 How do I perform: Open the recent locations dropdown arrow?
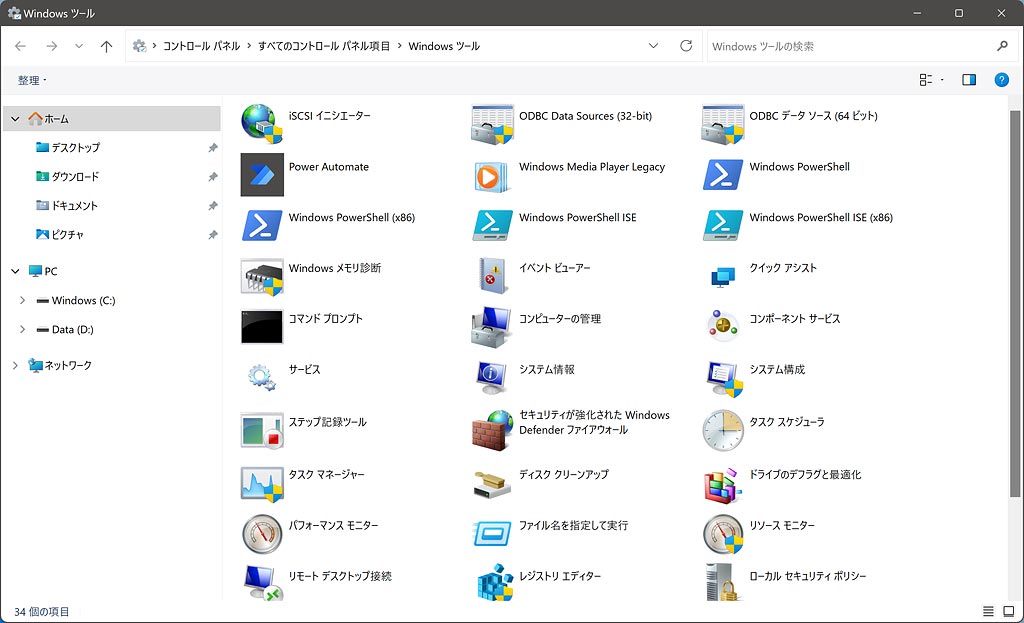pyautogui.click(x=79, y=46)
